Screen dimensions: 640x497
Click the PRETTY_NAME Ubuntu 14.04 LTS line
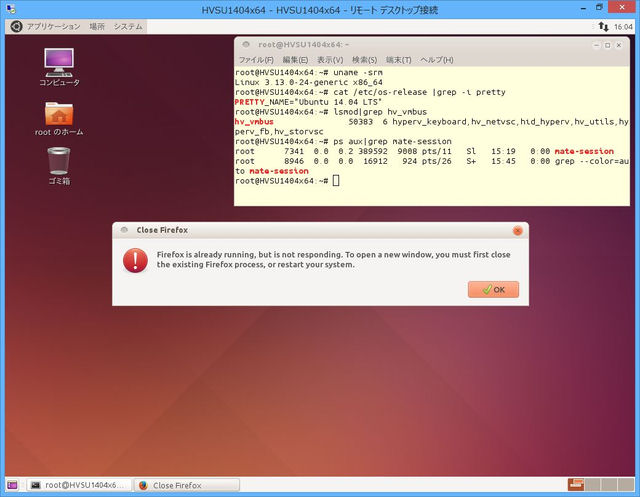(x=309, y=102)
